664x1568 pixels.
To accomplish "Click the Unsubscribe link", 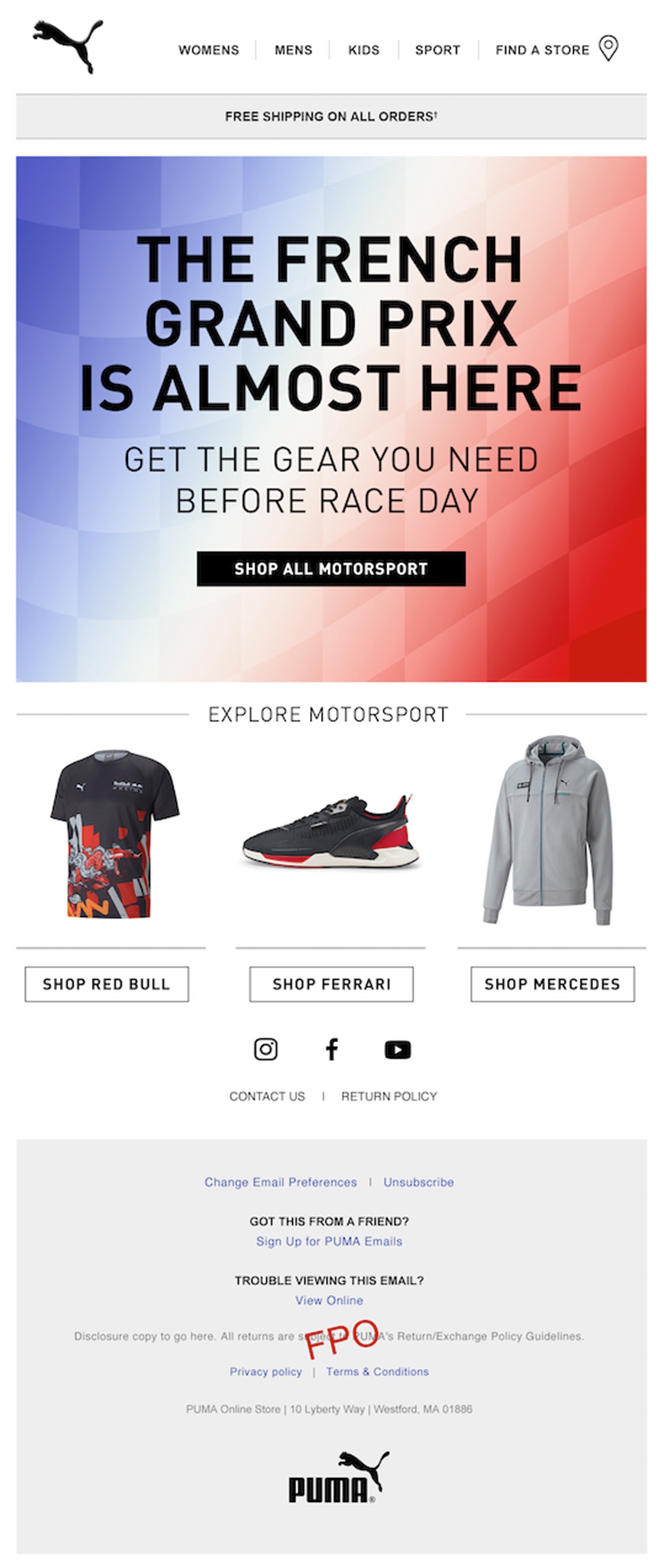I will [419, 1181].
